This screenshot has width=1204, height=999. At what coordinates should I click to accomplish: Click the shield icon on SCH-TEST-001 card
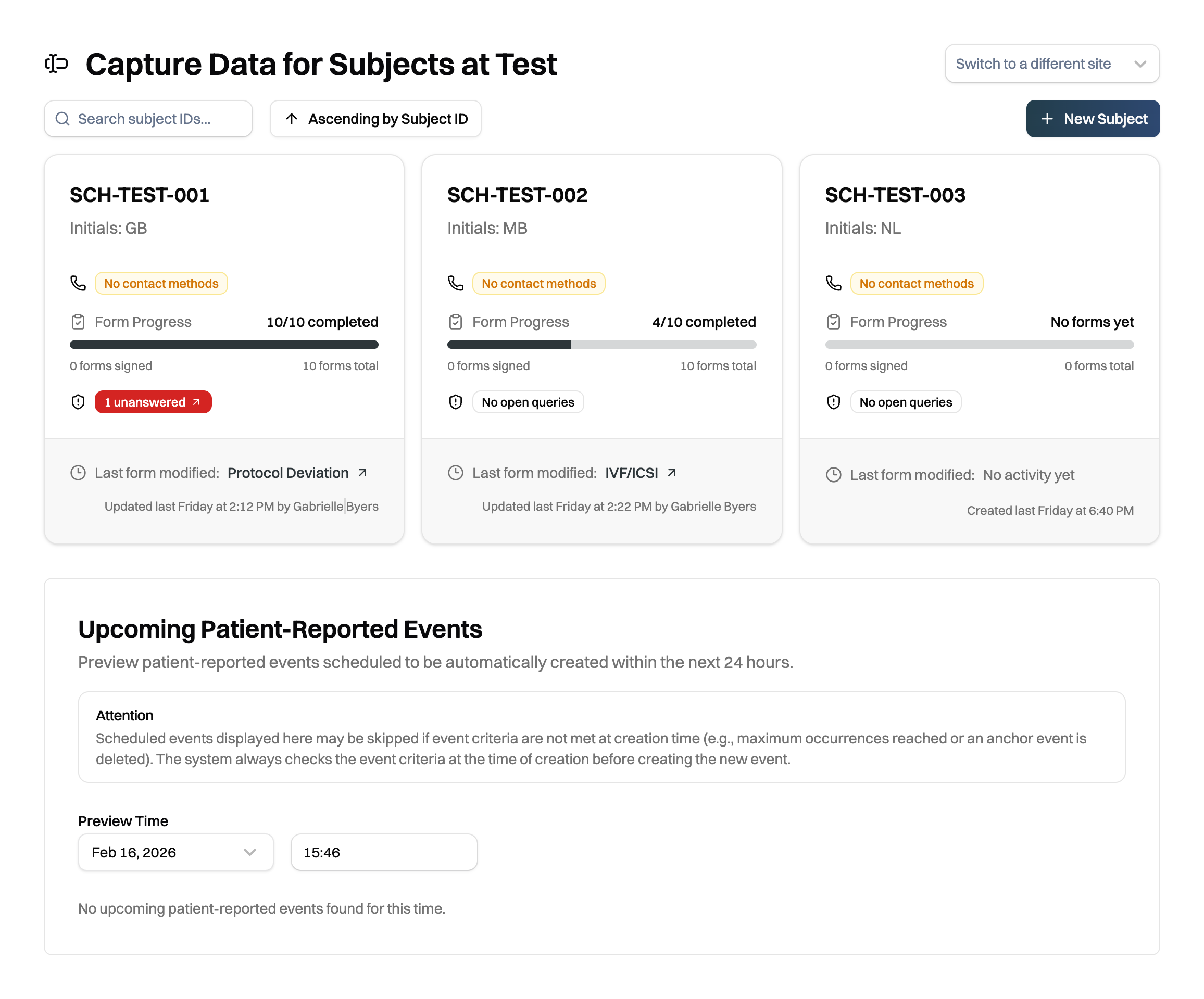(78, 402)
